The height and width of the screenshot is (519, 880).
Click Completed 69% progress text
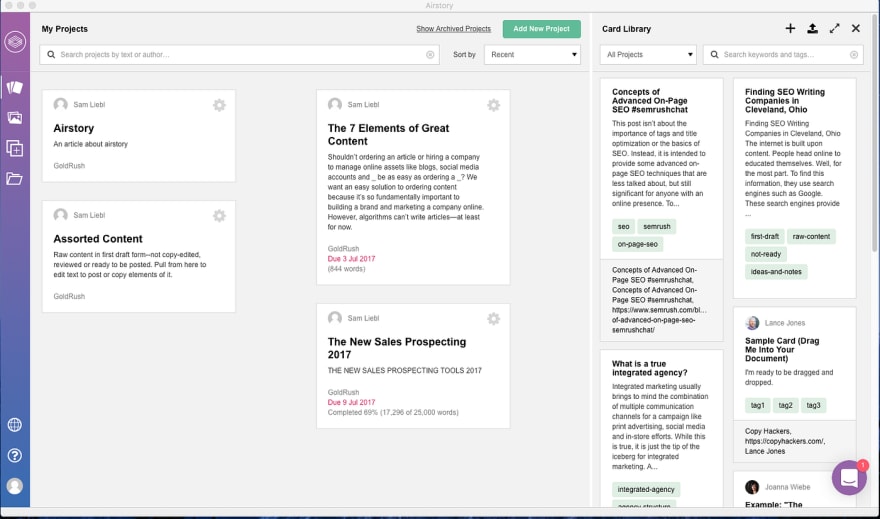393,412
